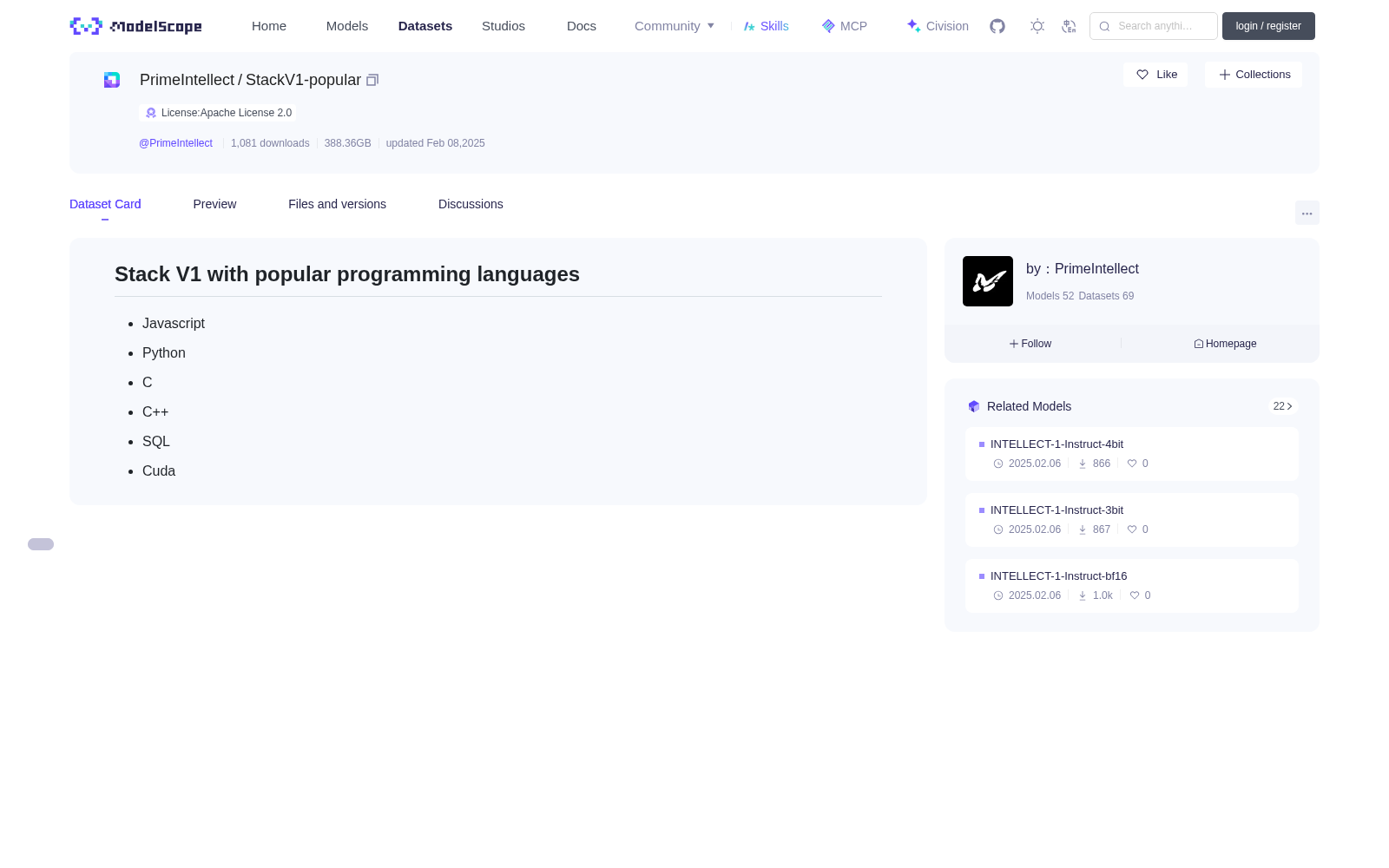Go to the Home nav item
Image resolution: width=1389 pixels, height=868 pixels.
click(269, 26)
